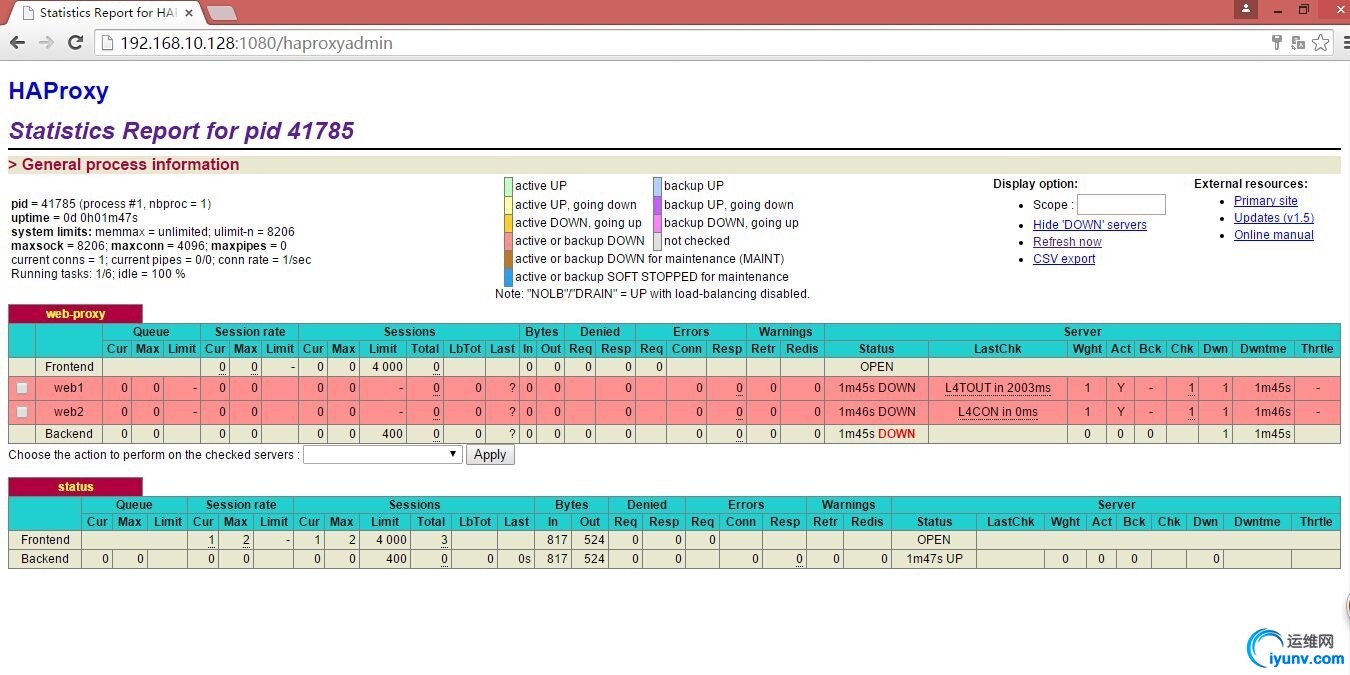Viewport: 1350px width, 675px height.
Task: Click the Scope filter input field
Action: point(1121,204)
